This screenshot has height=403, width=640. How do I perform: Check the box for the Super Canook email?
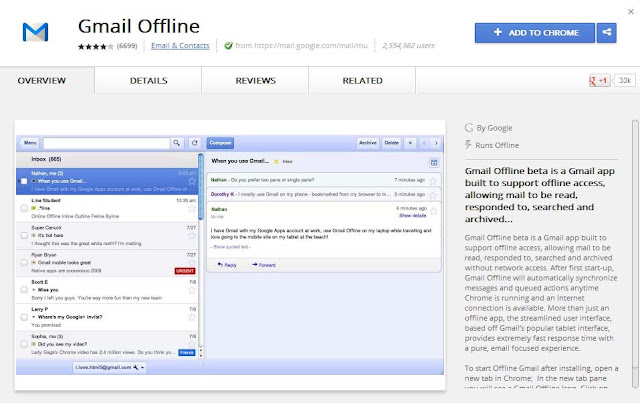coord(24,236)
